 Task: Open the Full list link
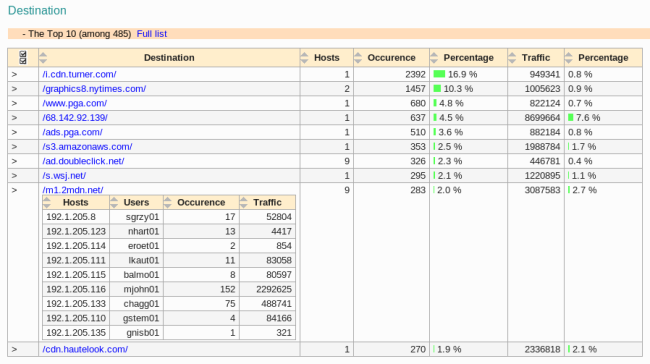(152, 34)
